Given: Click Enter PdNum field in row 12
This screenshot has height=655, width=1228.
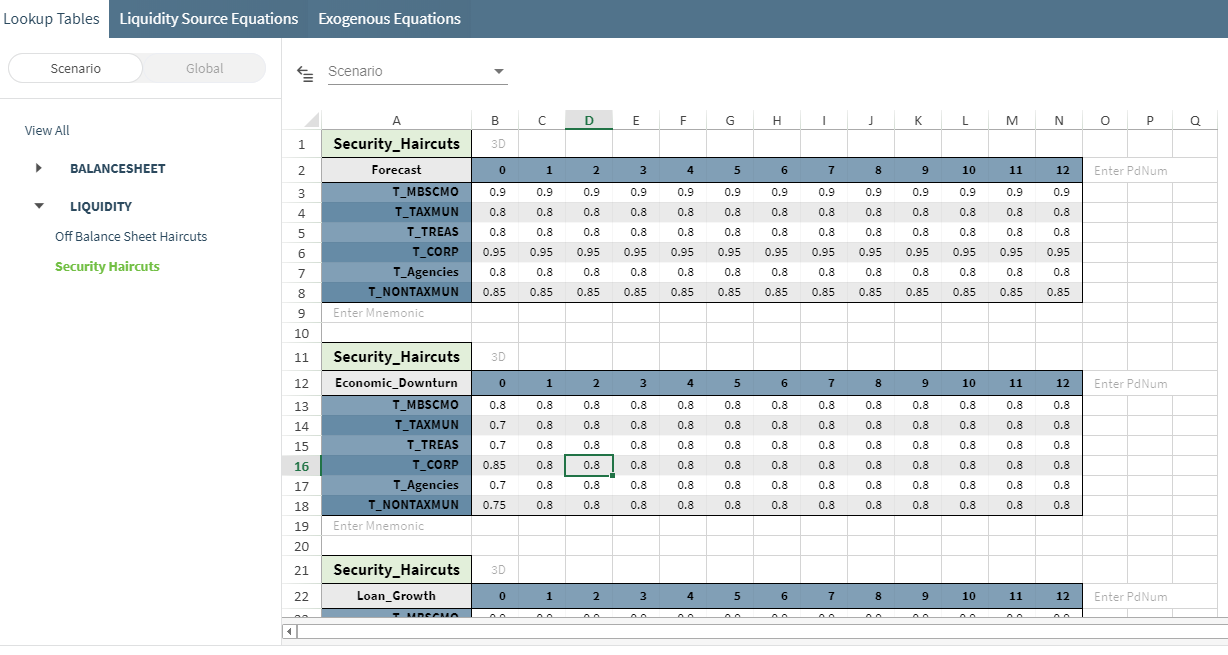Looking at the screenshot, I should point(1130,383).
